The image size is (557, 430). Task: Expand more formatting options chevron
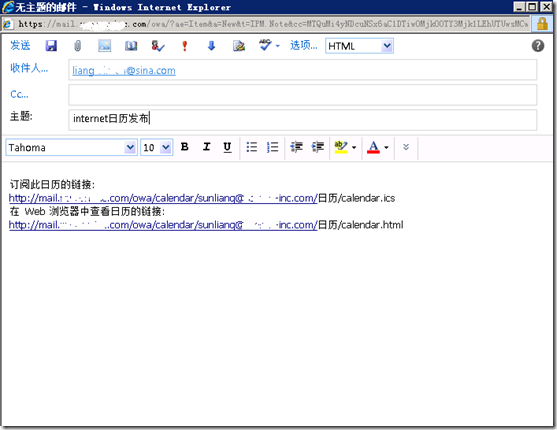coord(406,147)
